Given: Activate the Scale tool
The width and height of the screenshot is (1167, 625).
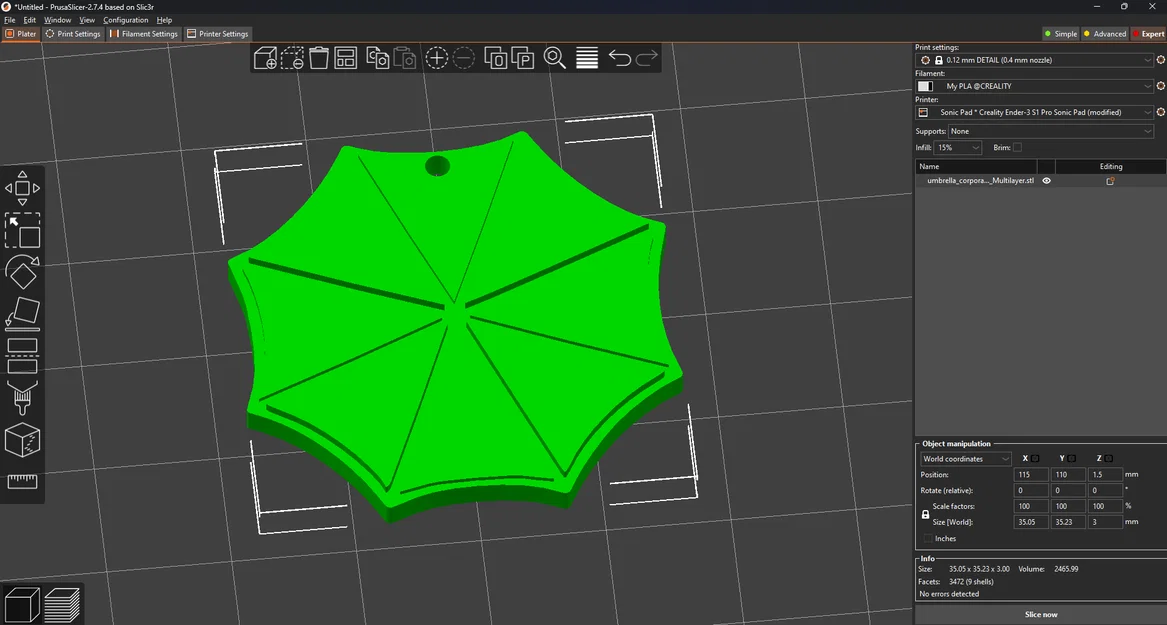Looking at the screenshot, I should click(x=22, y=231).
